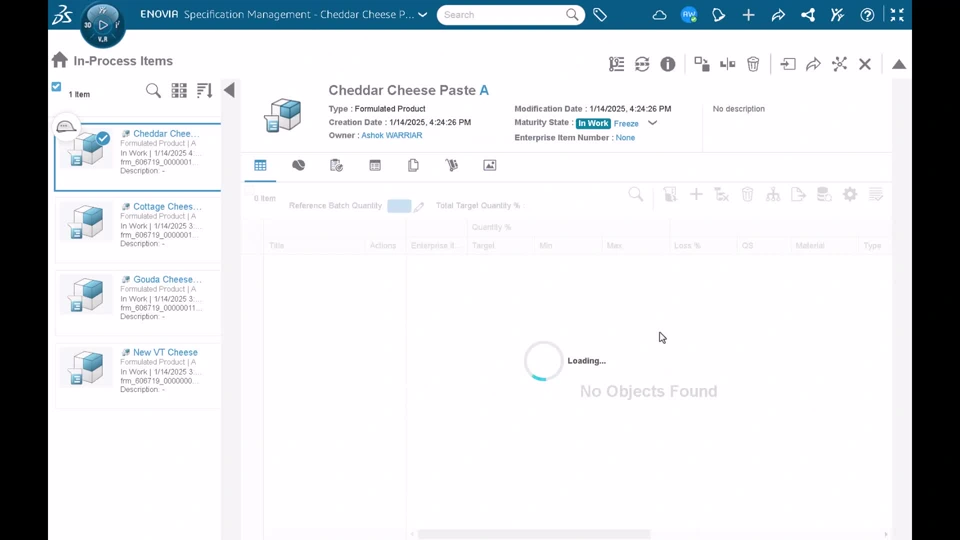Collapse the left list panel arrow
This screenshot has height=540, width=960.
[x=230, y=91]
